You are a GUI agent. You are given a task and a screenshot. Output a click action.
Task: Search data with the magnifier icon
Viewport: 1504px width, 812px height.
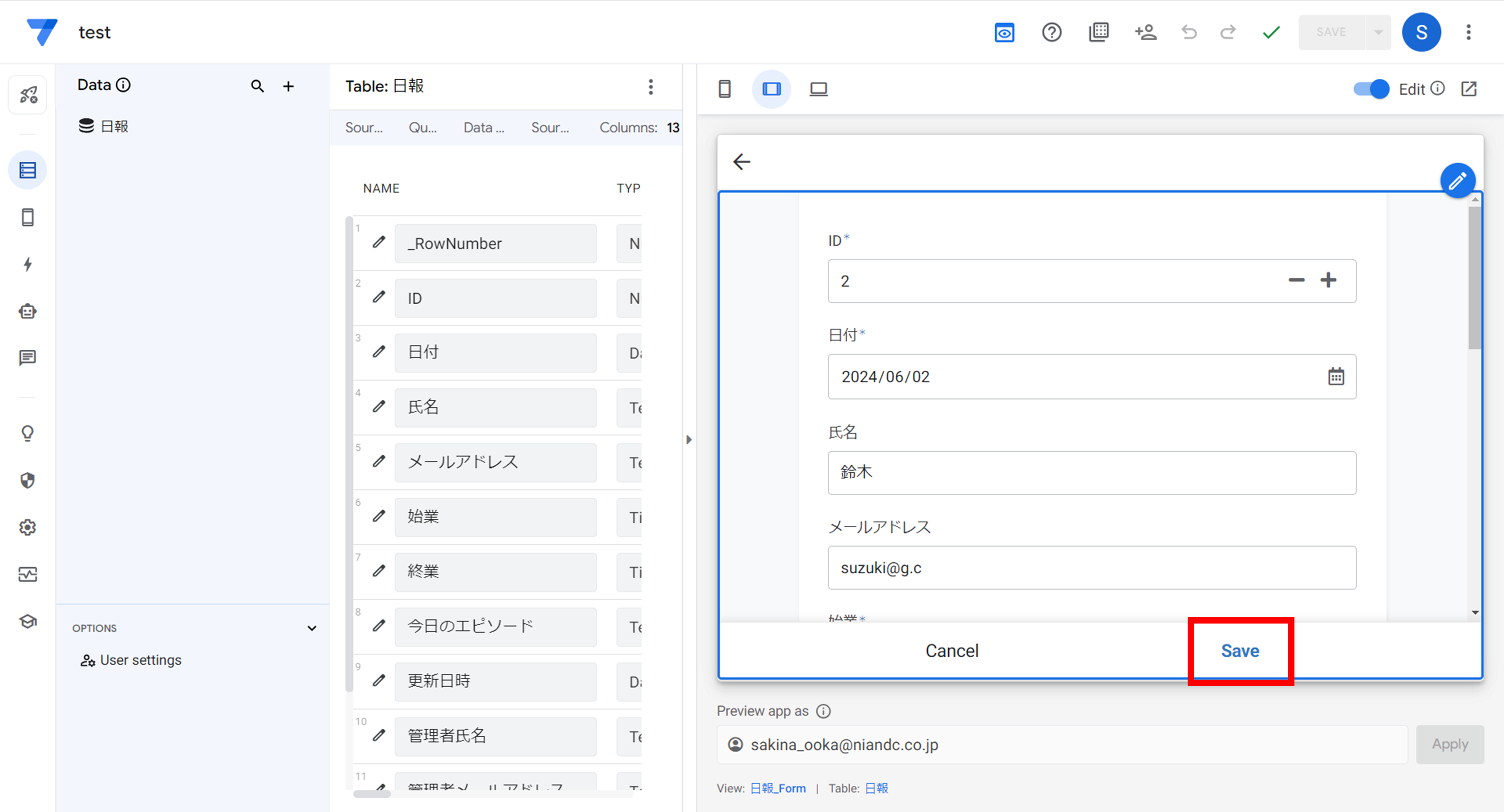point(258,86)
